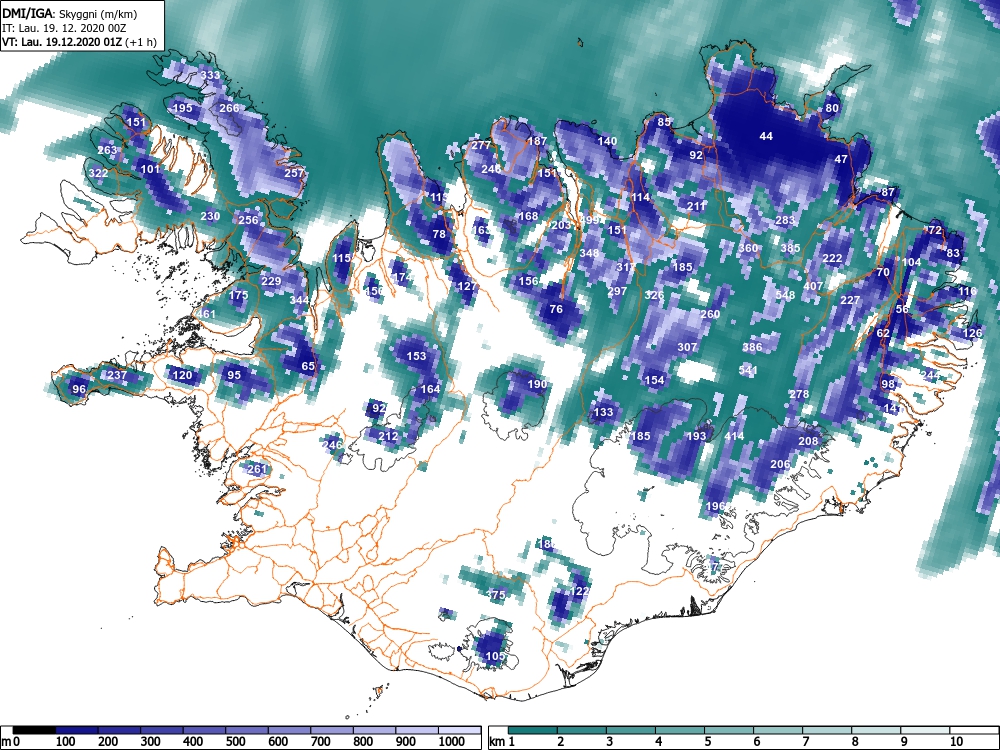Click visibility value 237 on the map
1000x750 pixels.
click(x=117, y=374)
